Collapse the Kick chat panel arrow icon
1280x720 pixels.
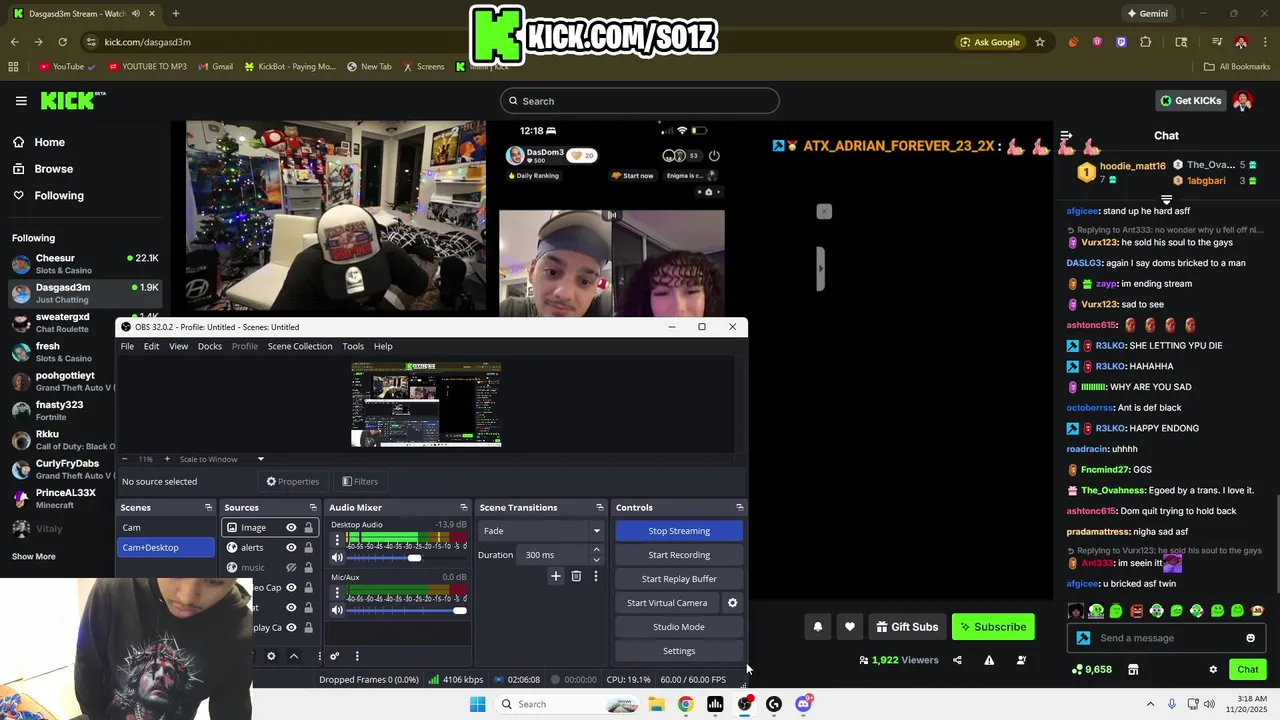[1066, 136]
